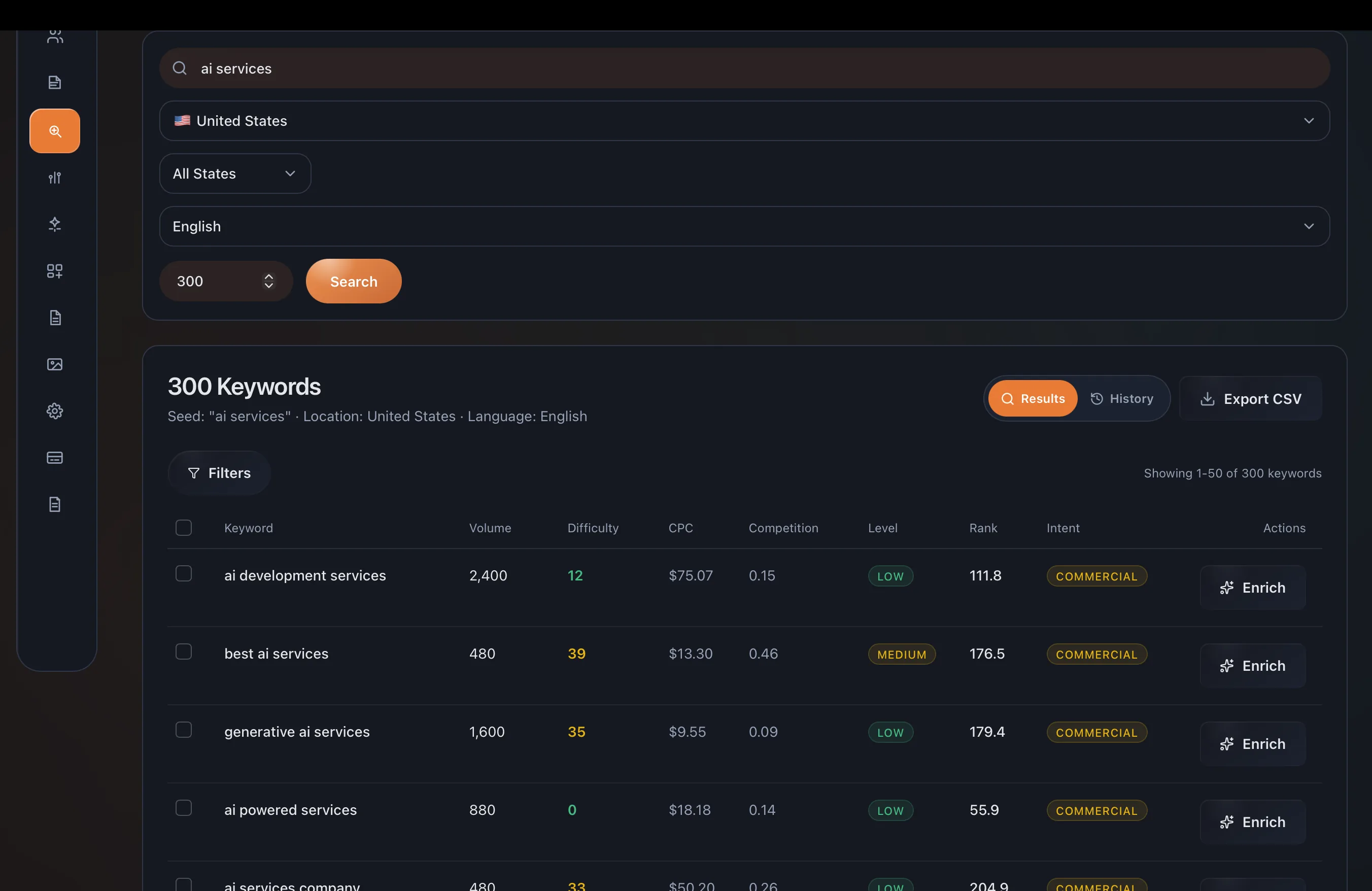Sort by the Volume column header
This screenshot has width=1372, height=891.
[x=490, y=528]
